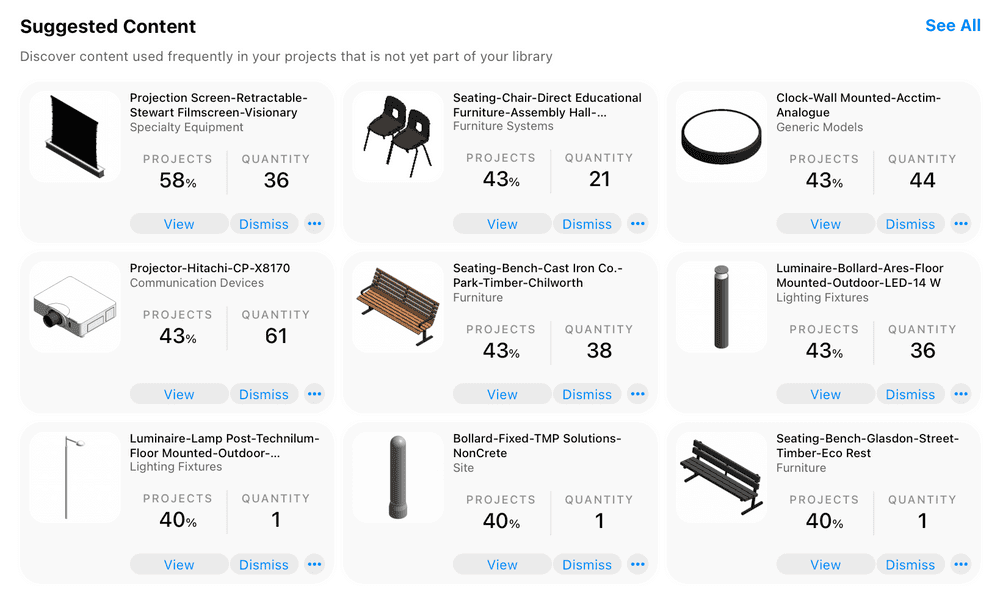The height and width of the screenshot is (603, 1000).
Task: Dismiss the Projector-Hitachi-CP-X8170 suggestion
Action: pyautogui.click(x=264, y=393)
